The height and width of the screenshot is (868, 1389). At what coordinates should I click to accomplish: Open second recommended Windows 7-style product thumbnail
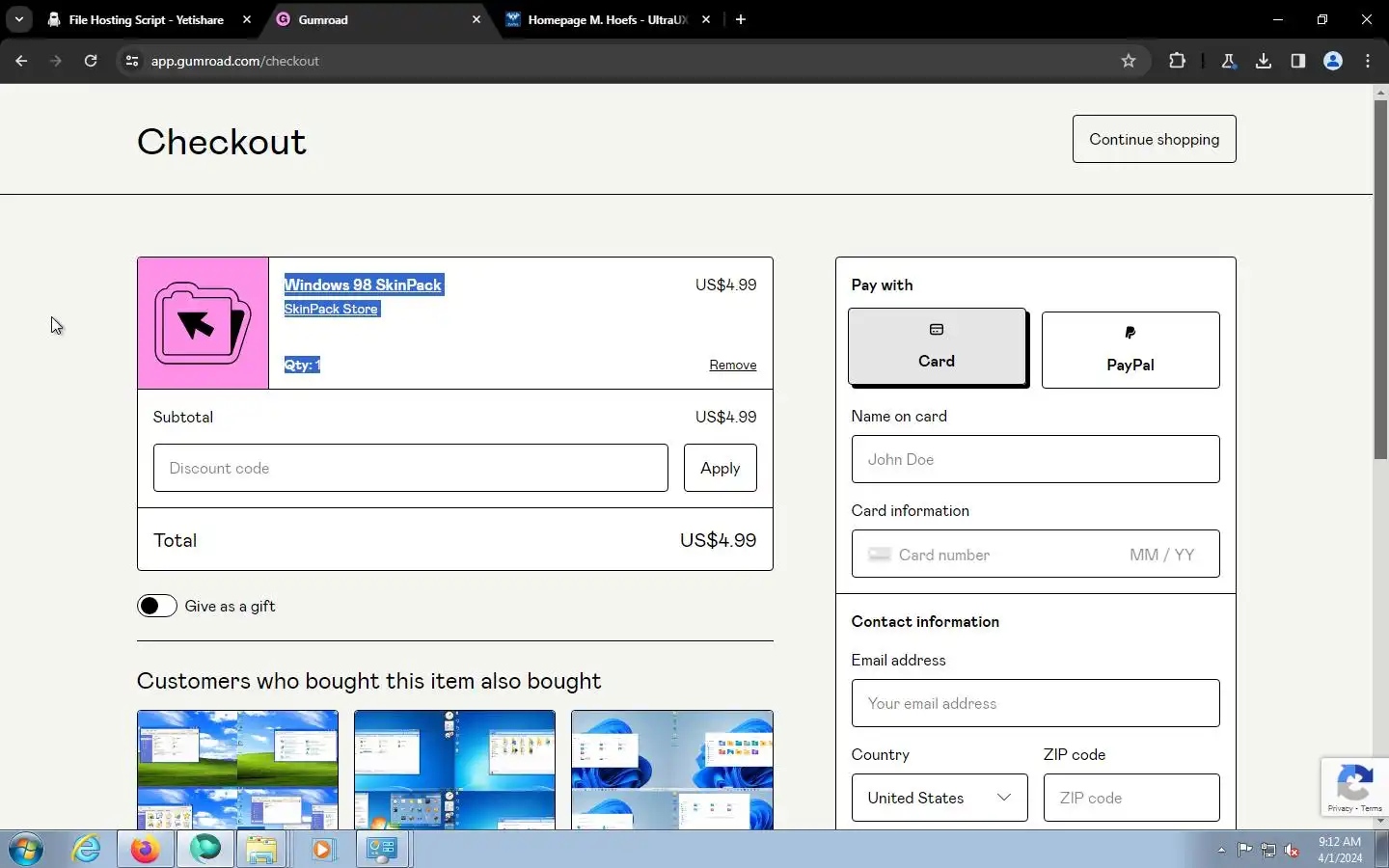tap(454, 770)
